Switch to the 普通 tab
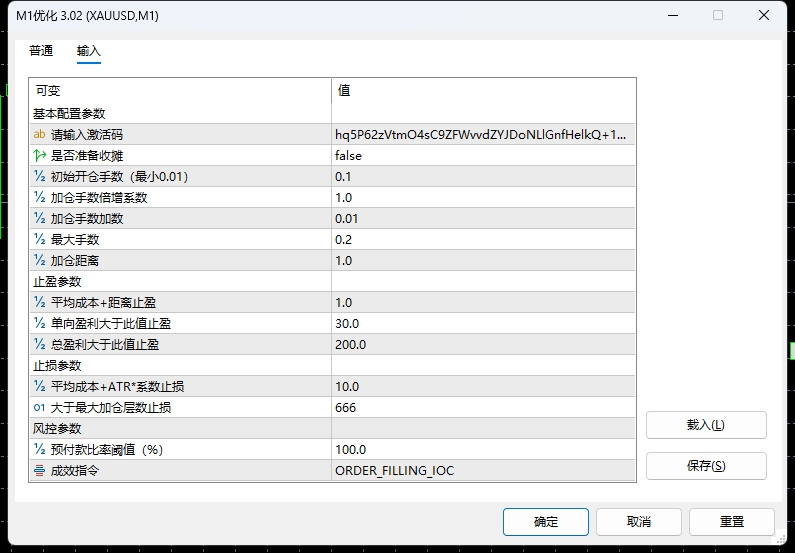Screen dimensions: 795x553 41,51
